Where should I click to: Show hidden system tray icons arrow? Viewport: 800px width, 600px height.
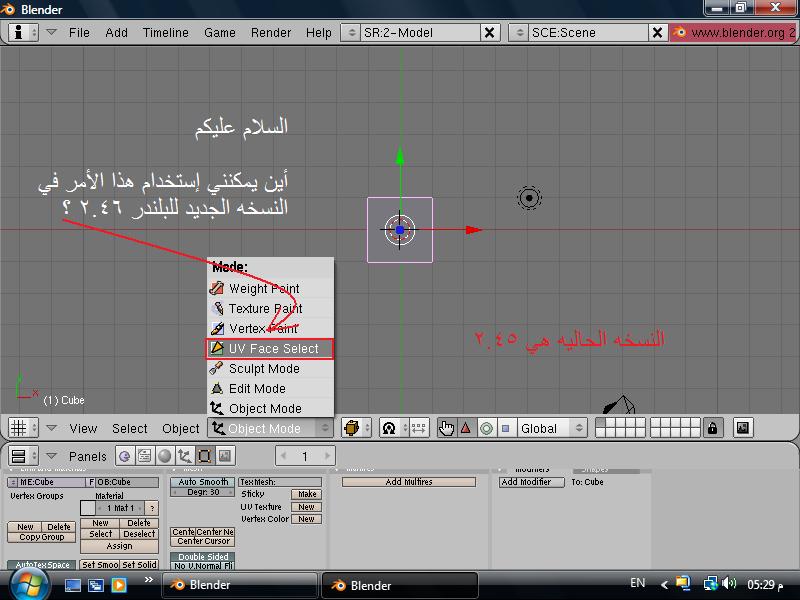[x=664, y=584]
